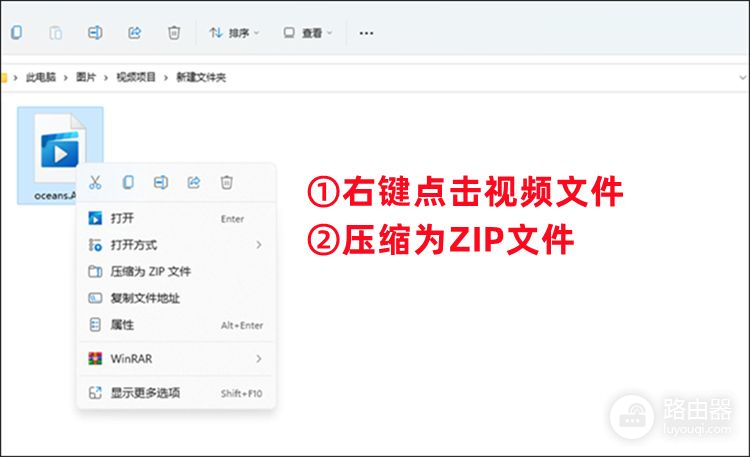Choose 复制文件地址 from context menu
750x457 pixels.
click(145, 298)
